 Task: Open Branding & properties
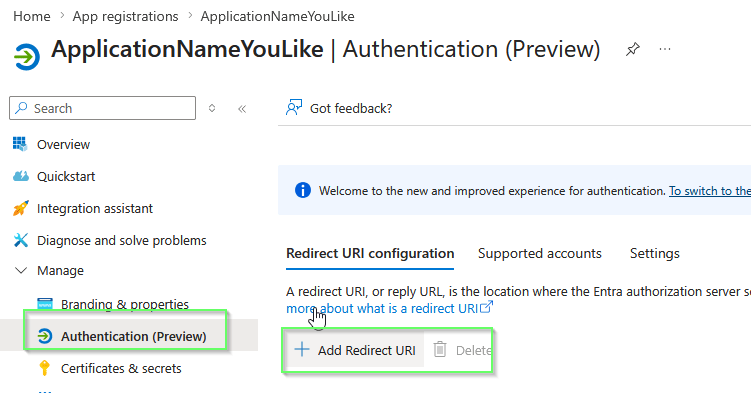(125, 304)
